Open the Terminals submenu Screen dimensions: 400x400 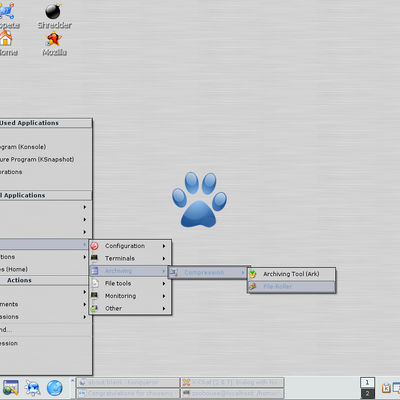tap(130, 258)
